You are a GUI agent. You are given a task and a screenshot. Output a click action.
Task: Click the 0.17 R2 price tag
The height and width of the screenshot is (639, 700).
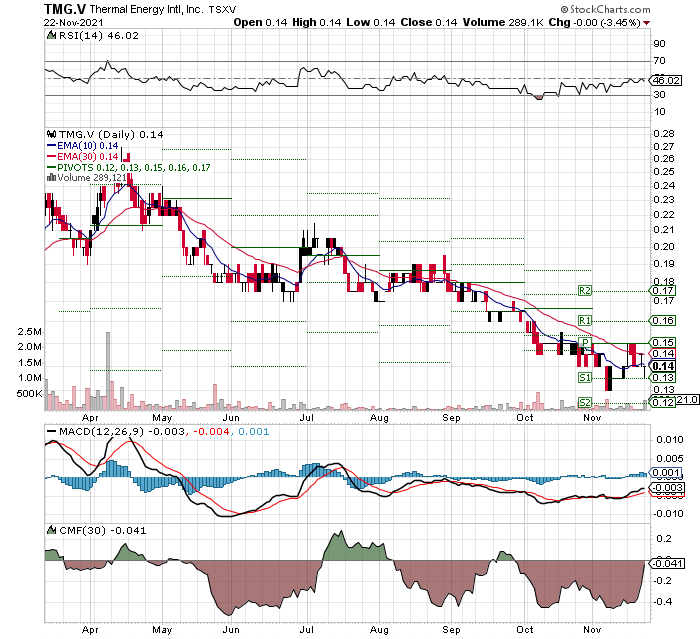pos(663,291)
